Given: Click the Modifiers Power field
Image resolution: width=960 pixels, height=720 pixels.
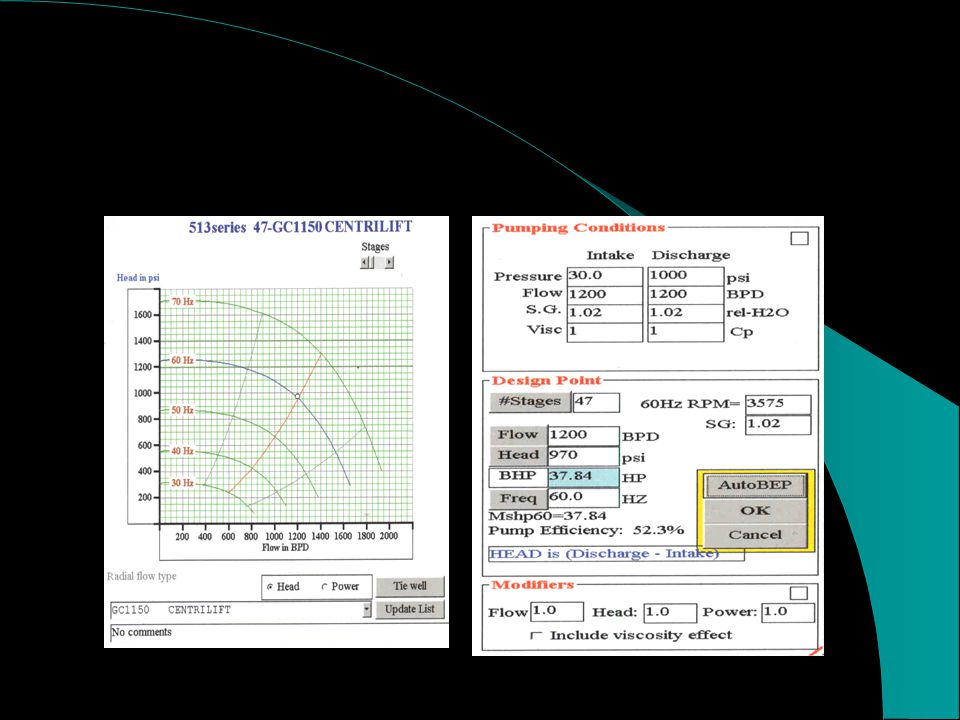Looking at the screenshot, I should pos(788,612).
